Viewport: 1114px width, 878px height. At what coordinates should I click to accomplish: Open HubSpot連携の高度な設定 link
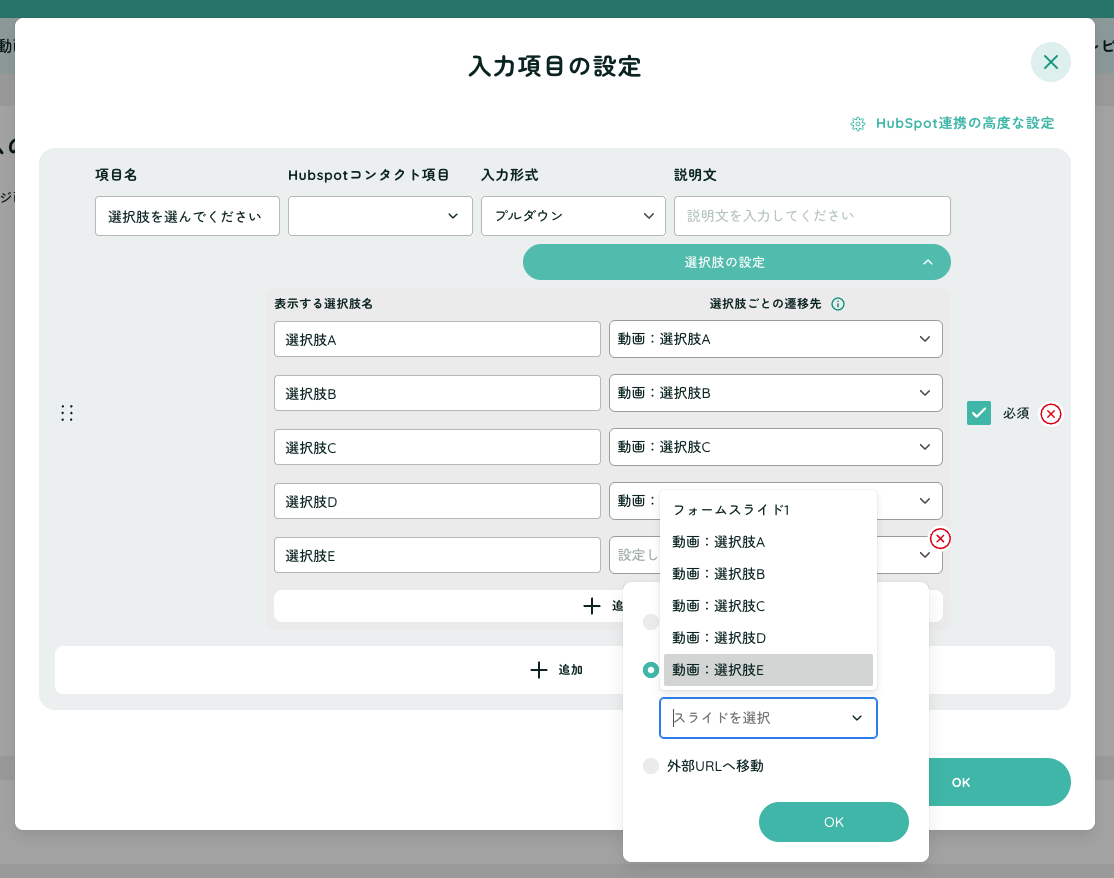[x=964, y=123]
